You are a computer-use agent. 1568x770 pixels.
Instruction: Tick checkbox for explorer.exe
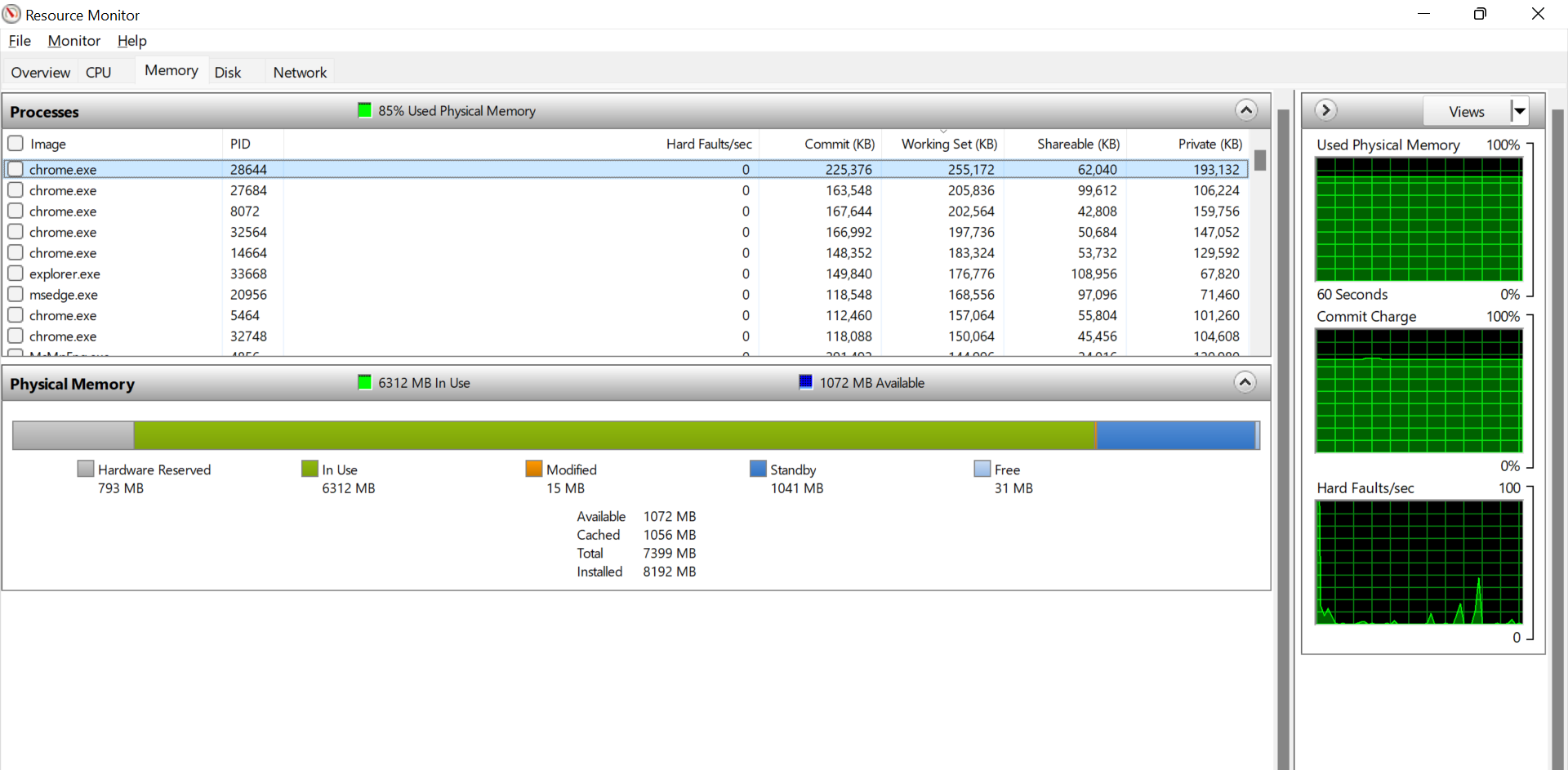click(16, 274)
